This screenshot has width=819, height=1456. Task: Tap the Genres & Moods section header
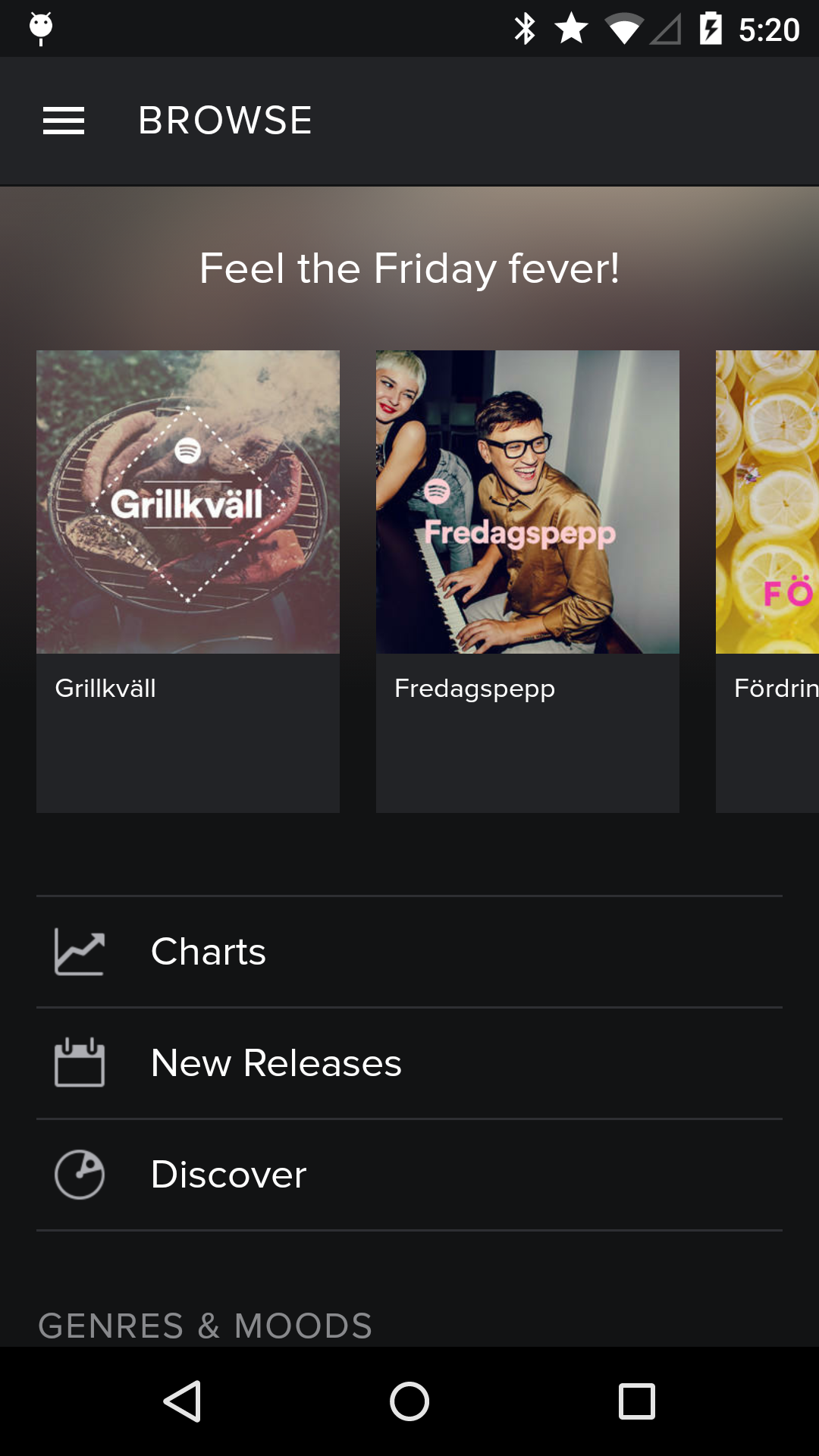[x=205, y=1326]
